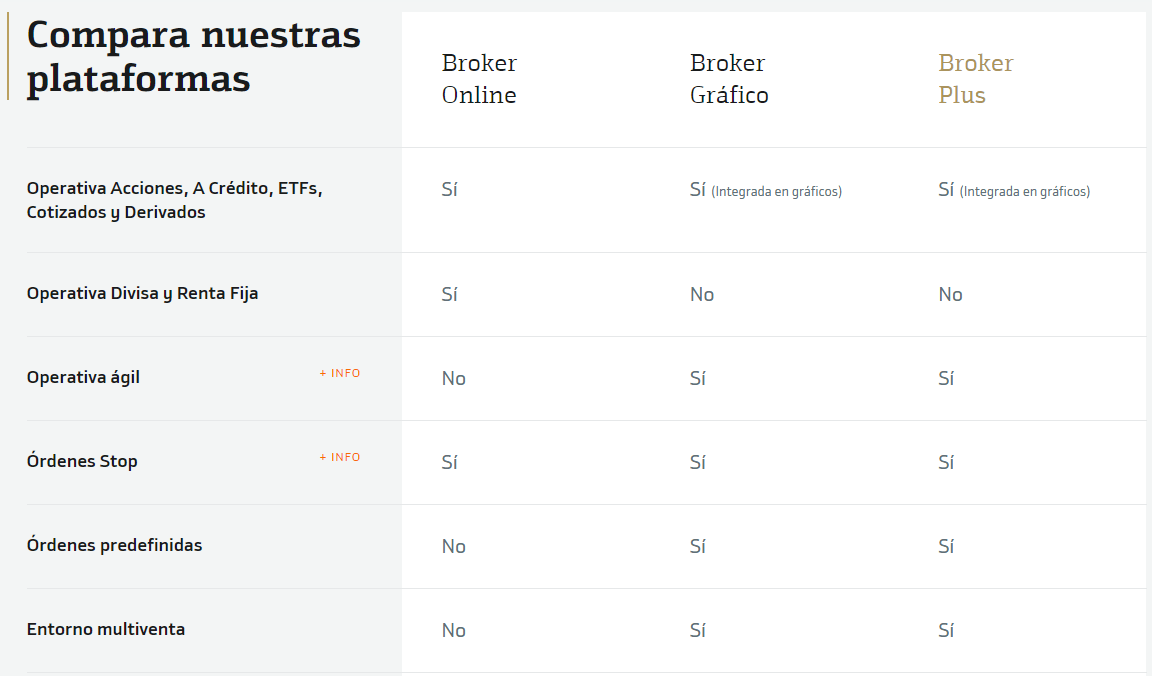Click Sí under Broker Online for Operativa Divisa
The height and width of the screenshot is (676, 1152).
click(450, 294)
